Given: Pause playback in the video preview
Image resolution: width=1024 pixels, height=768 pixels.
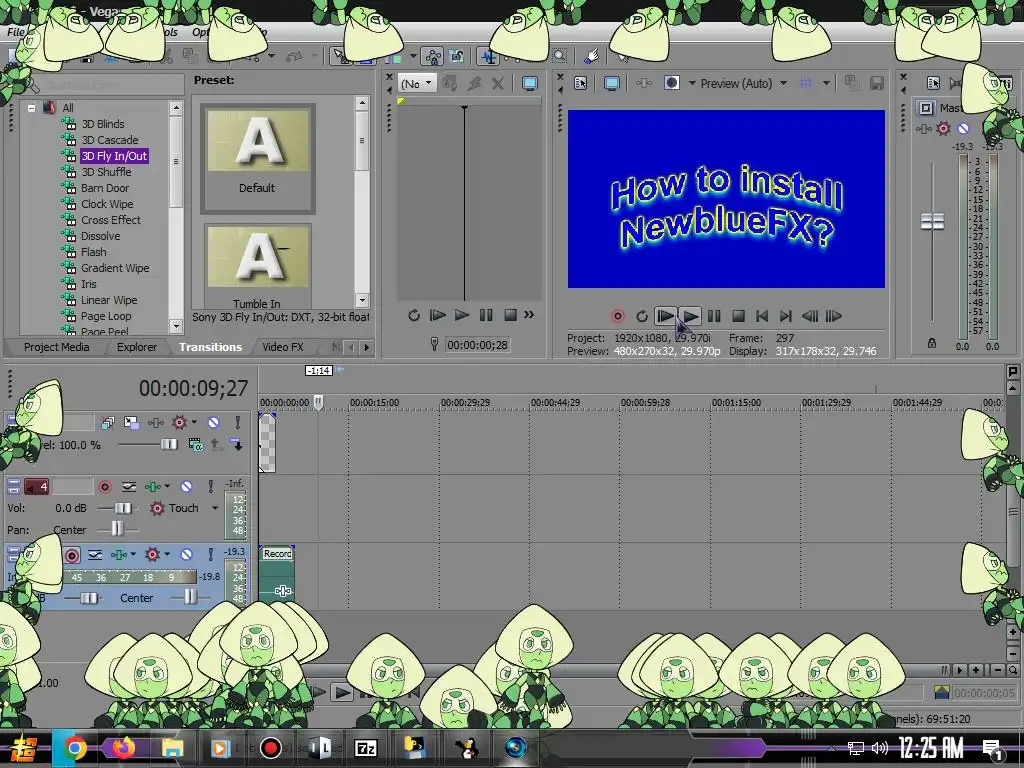Looking at the screenshot, I should (714, 316).
